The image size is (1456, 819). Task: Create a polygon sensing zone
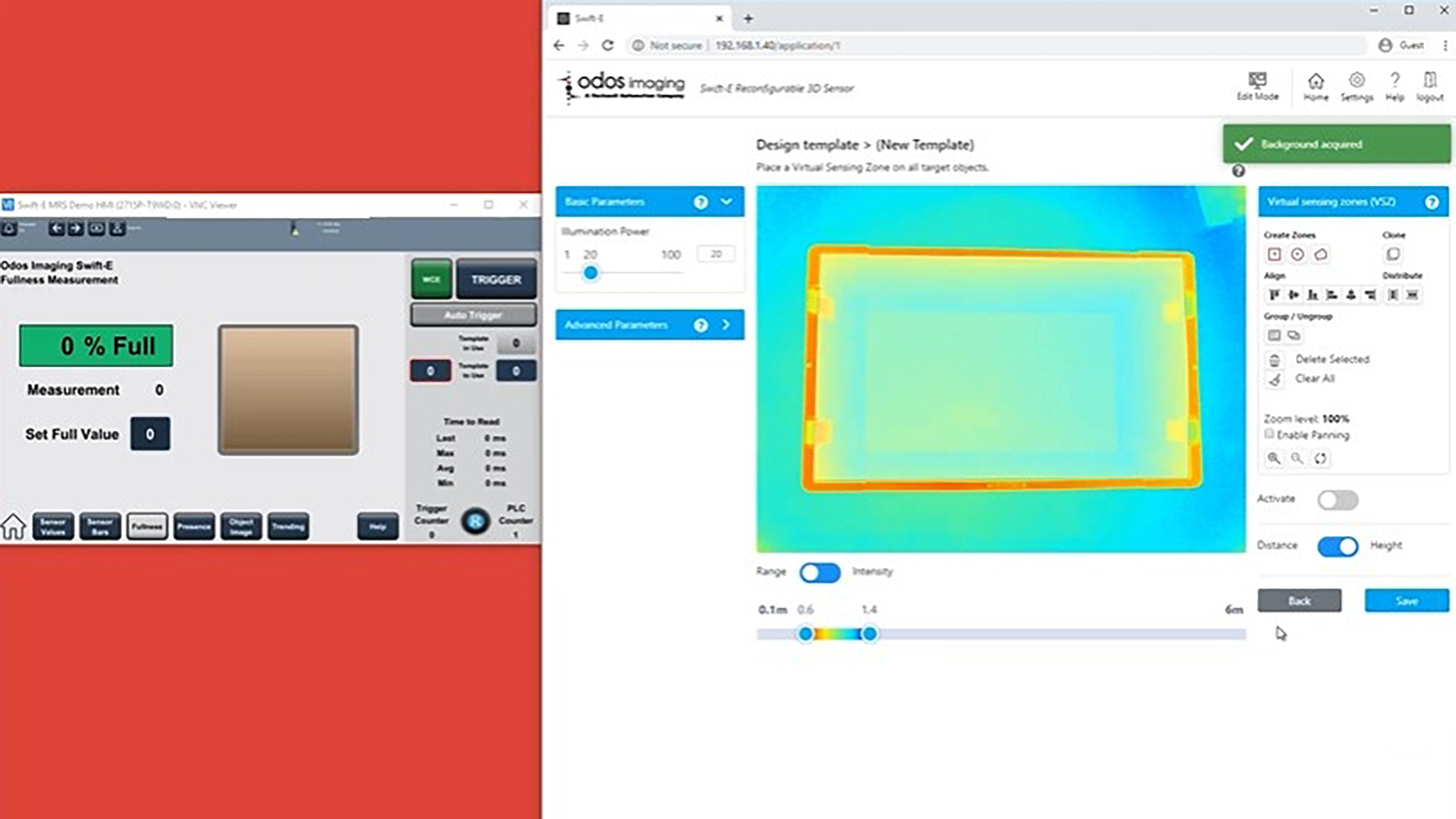(x=1321, y=254)
